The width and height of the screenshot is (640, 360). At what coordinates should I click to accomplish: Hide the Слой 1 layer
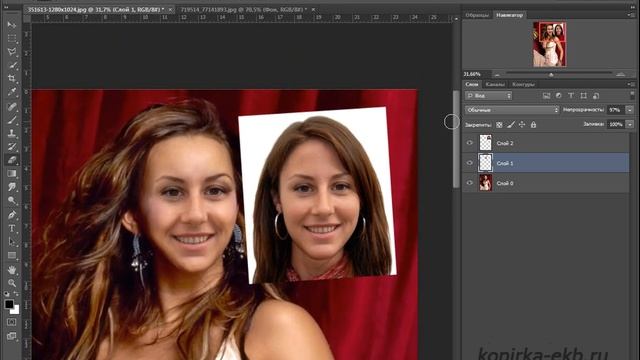469,163
